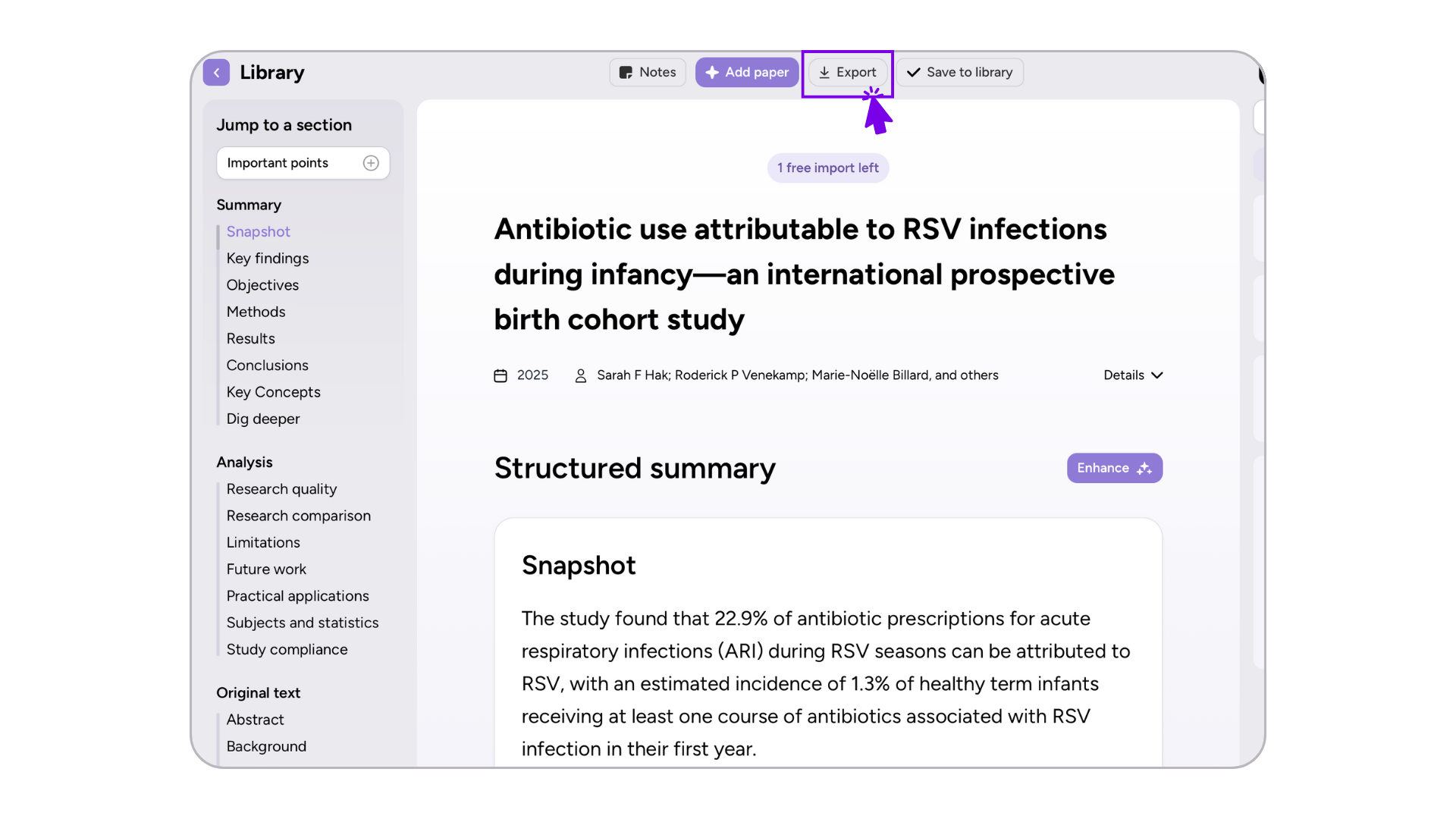The image size is (1456, 819).
Task: Jump to the Key findings section
Action: pyautogui.click(x=268, y=259)
